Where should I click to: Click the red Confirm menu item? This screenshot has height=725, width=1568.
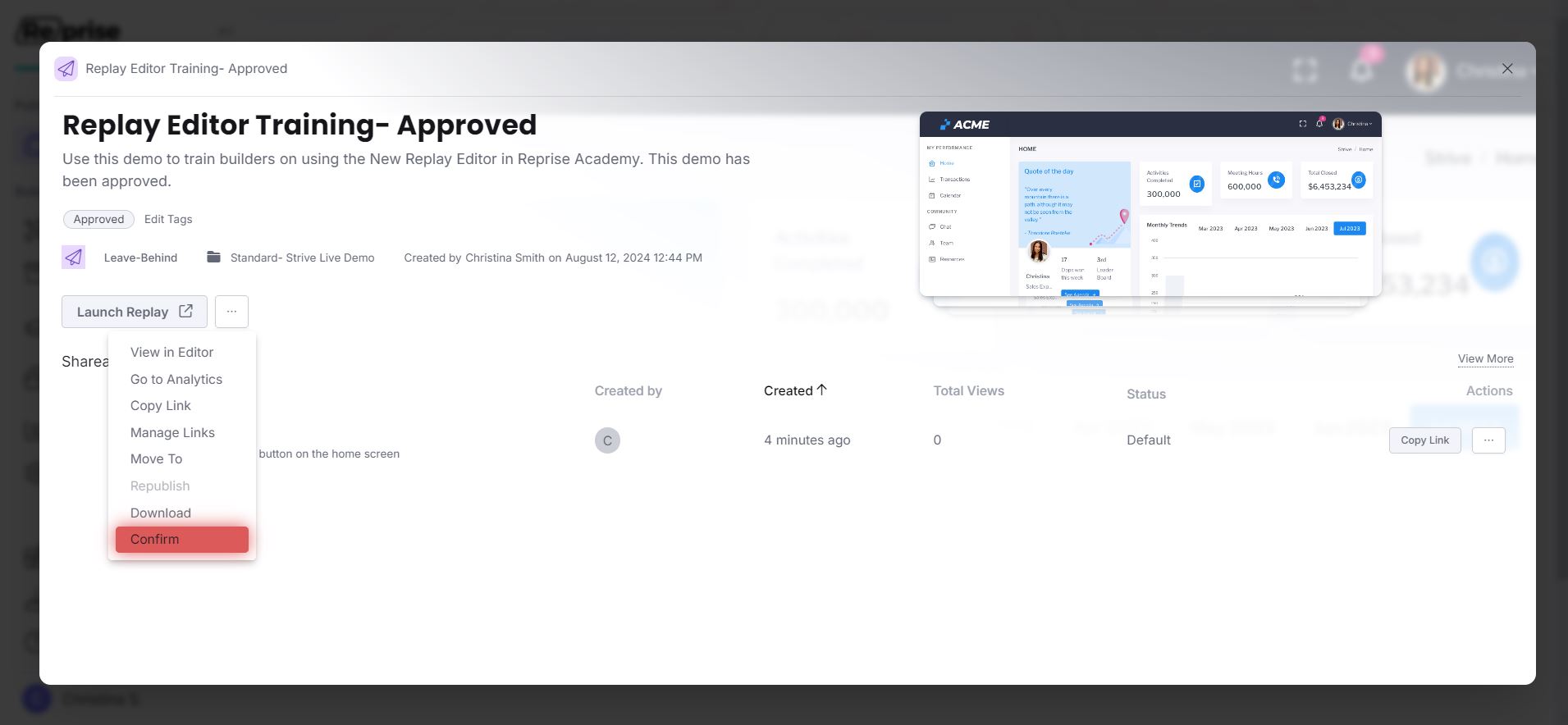pos(182,540)
